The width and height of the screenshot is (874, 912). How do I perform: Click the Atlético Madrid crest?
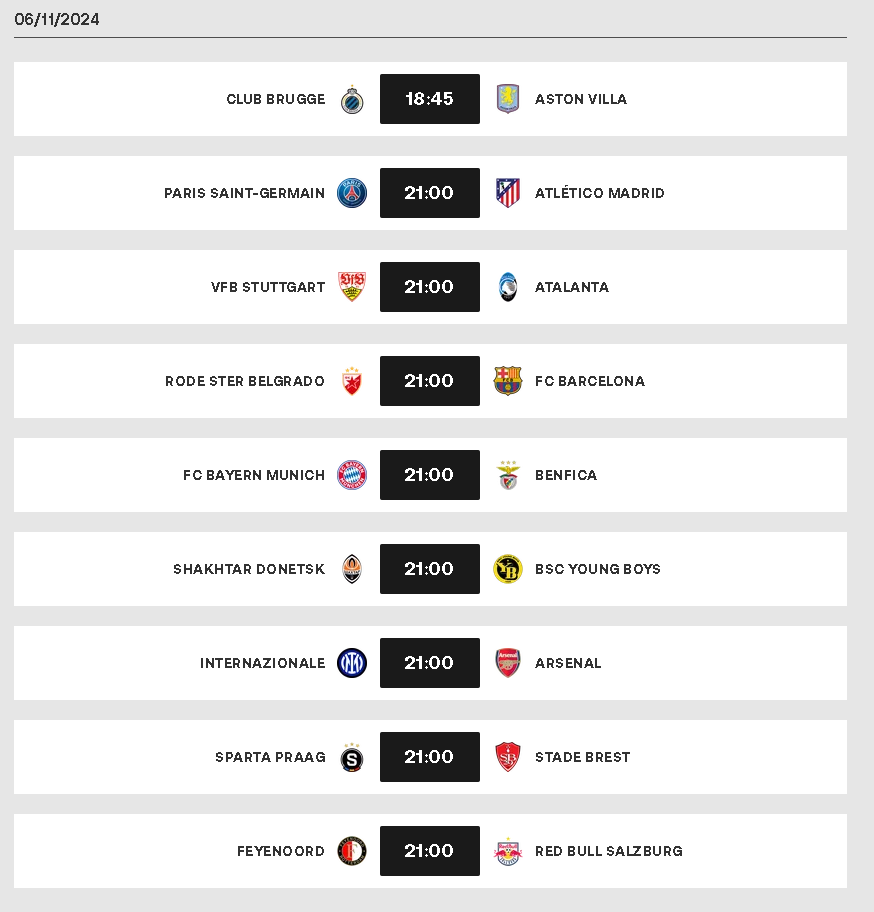[x=508, y=193]
